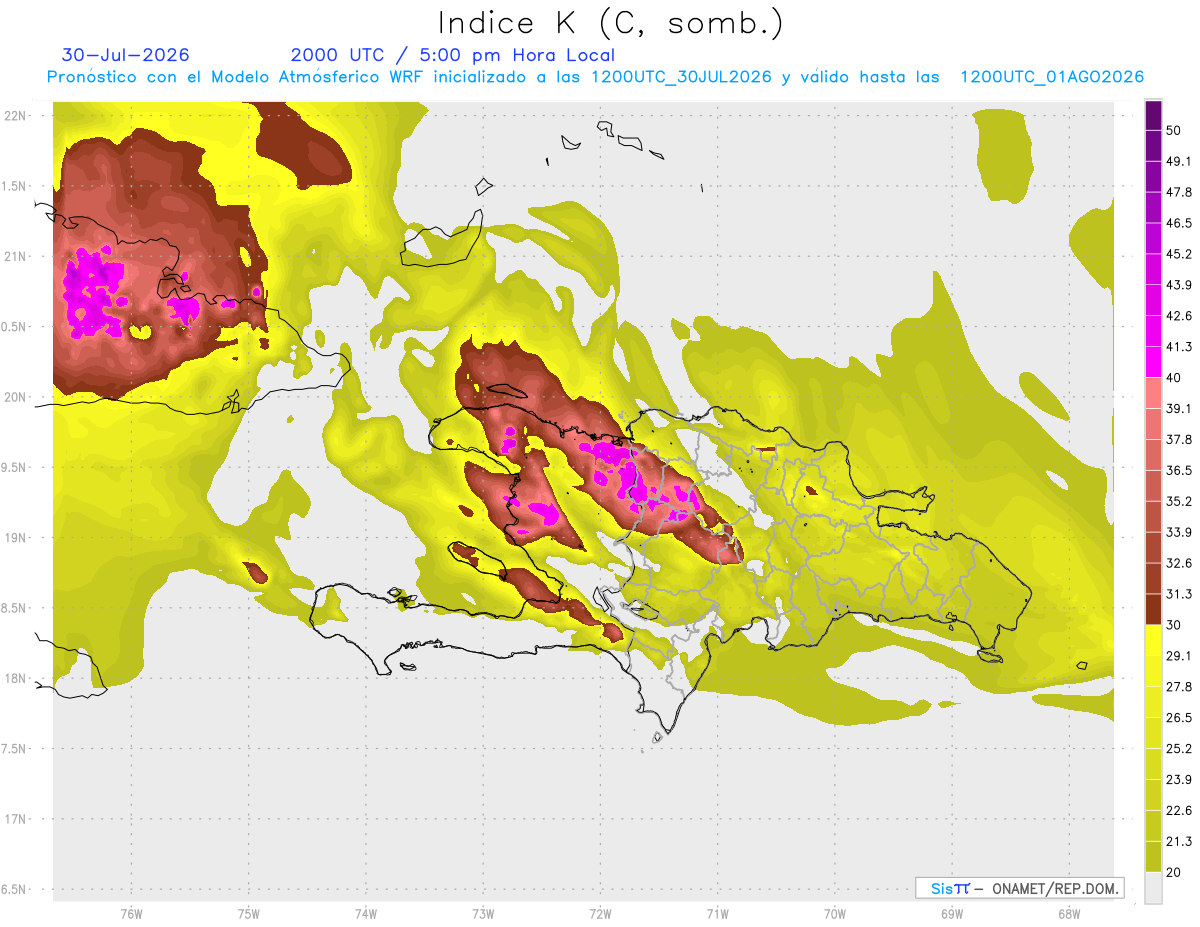Click the '35.2' value on the color scale
The width and height of the screenshot is (1200, 927).
1178,501
